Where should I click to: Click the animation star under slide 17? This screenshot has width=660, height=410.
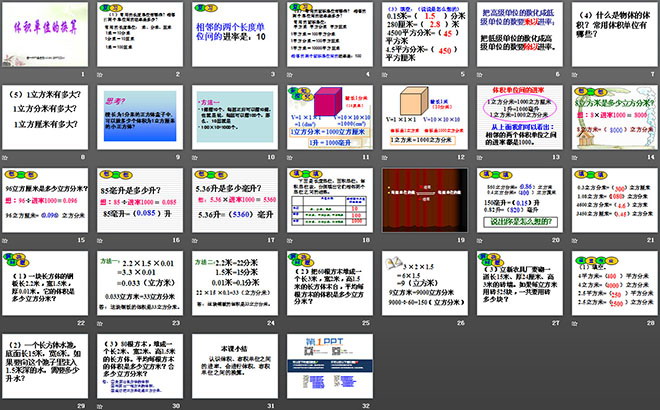click(x=194, y=240)
